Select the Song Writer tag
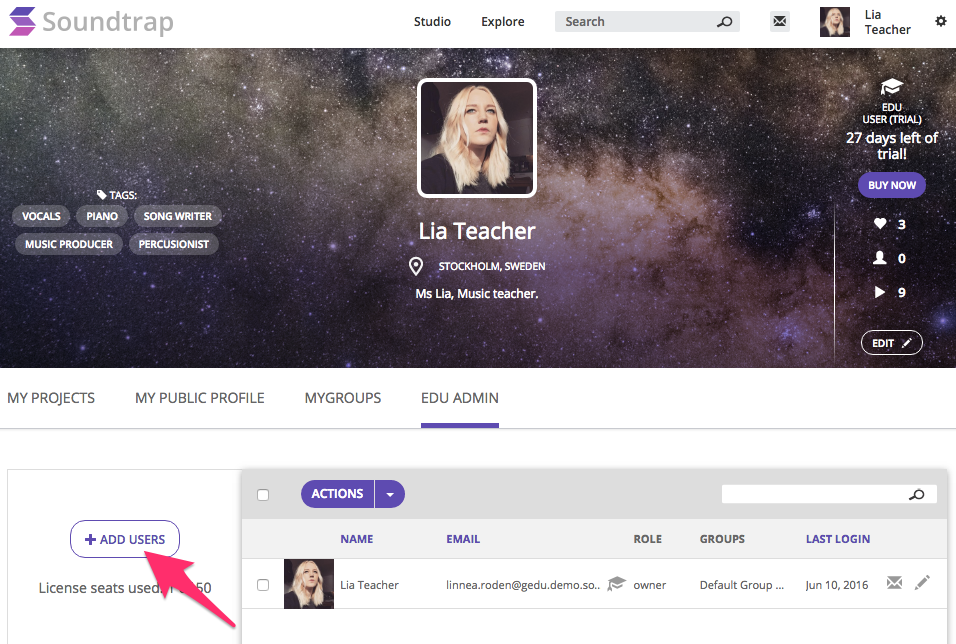 coord(177,216)
